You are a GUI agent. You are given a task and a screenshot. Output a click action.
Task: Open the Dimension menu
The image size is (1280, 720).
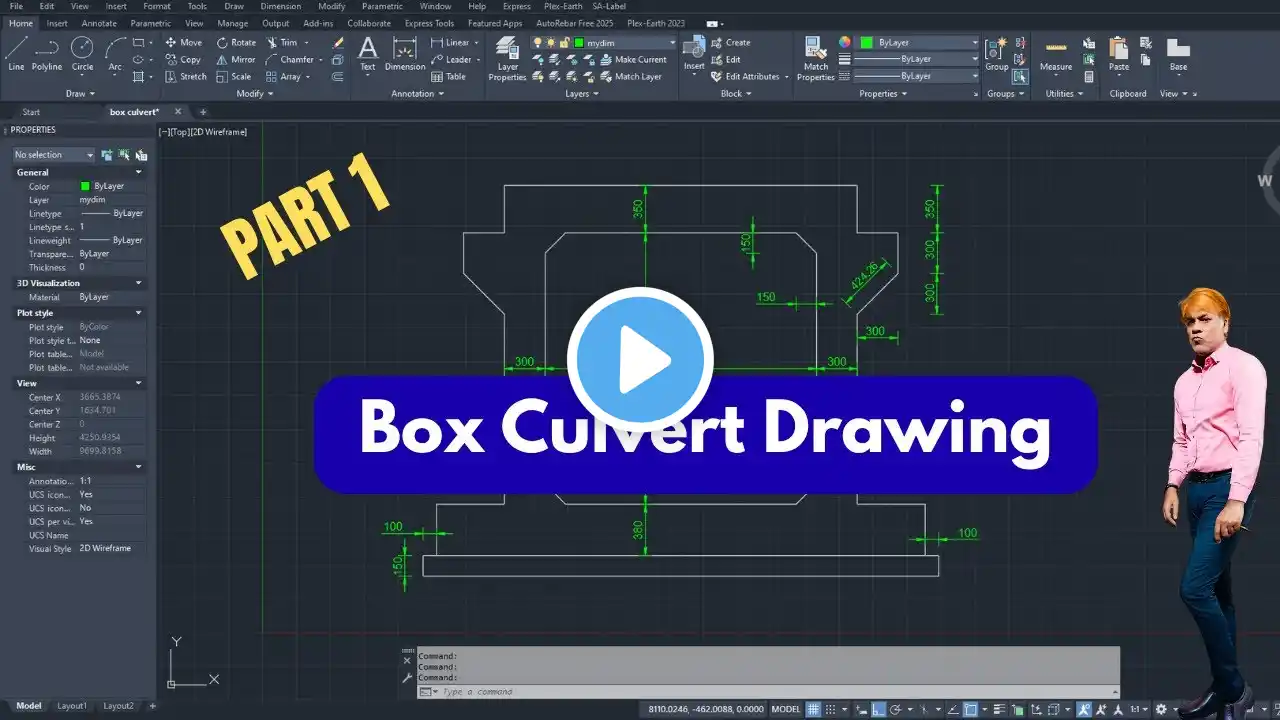(x=280, y=6)
